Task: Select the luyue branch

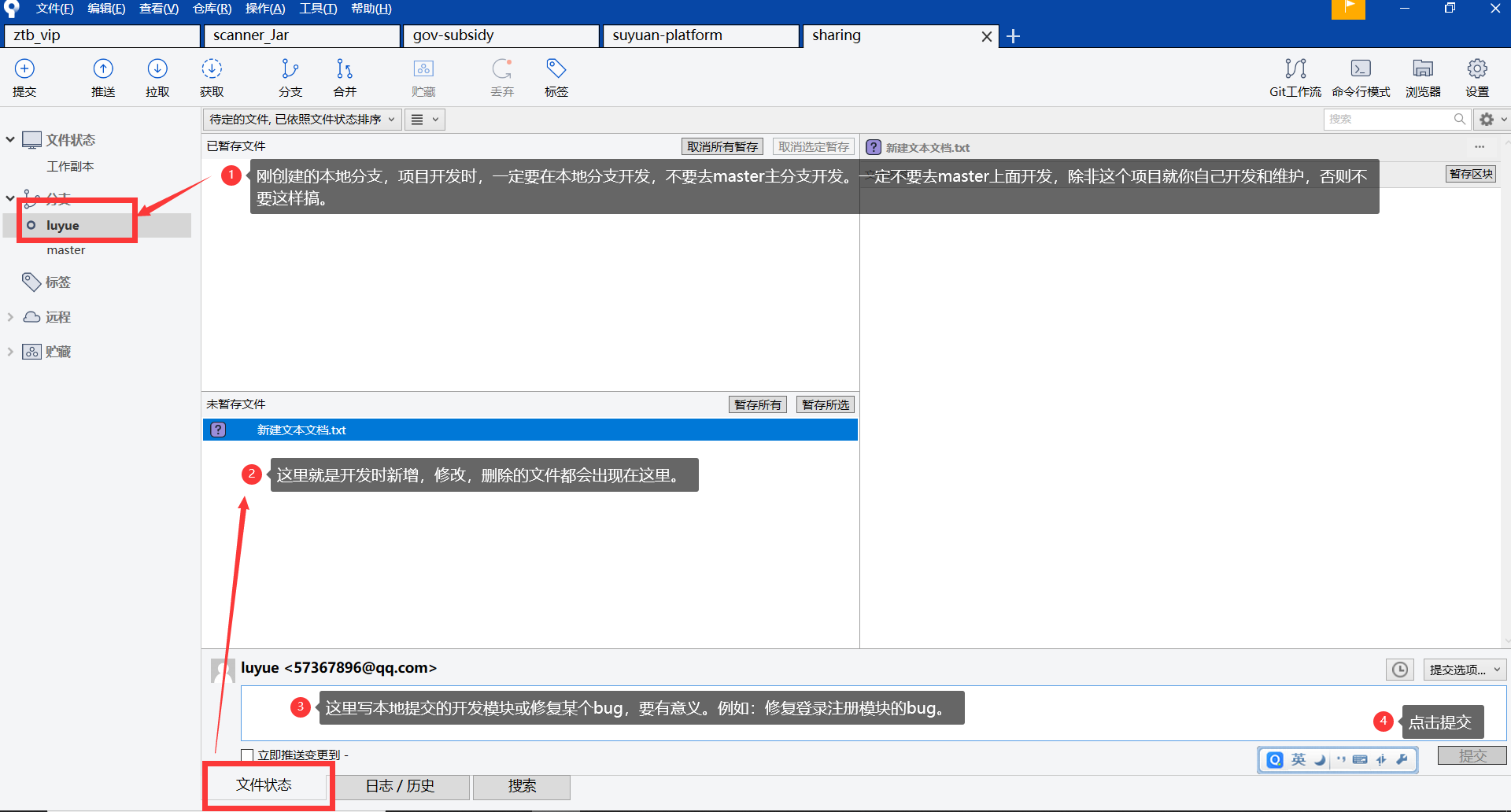Action: [98, 225]
